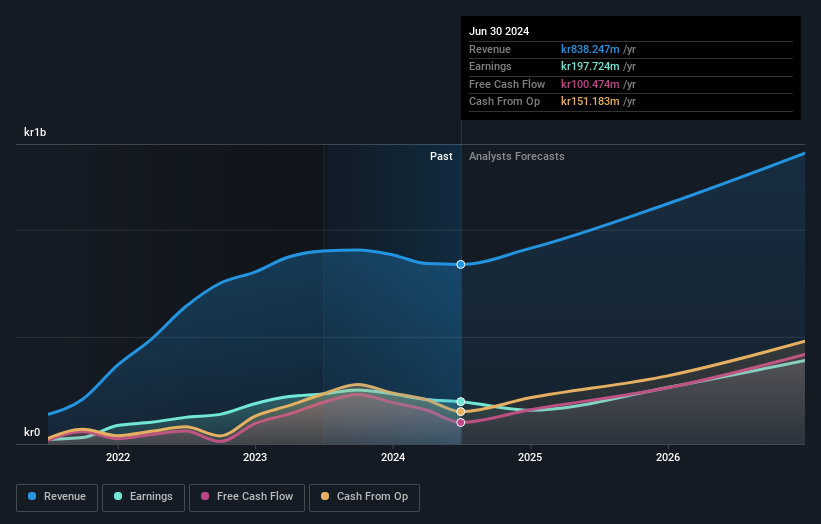Click the Jun 30 2024 tooltip date

[499, 31]
